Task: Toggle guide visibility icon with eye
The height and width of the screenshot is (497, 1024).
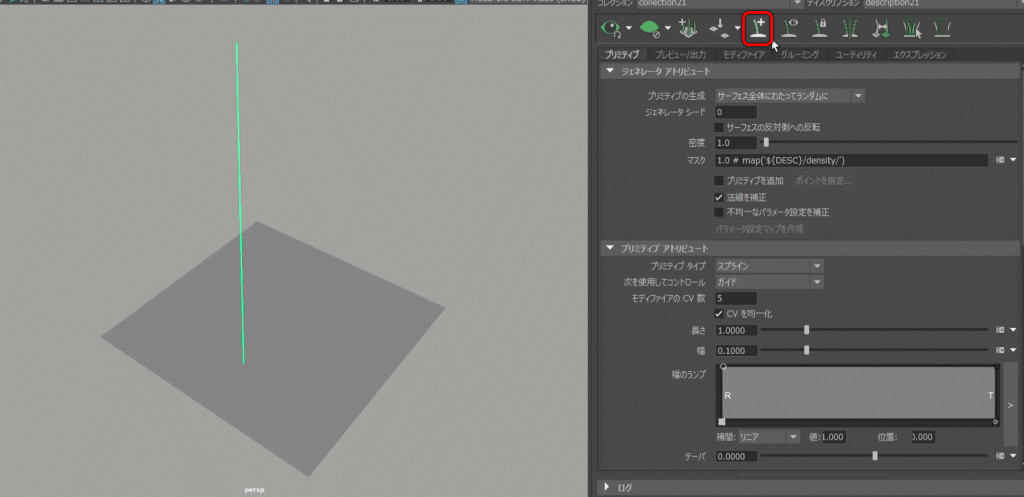Action: click(x=790, y=29)
